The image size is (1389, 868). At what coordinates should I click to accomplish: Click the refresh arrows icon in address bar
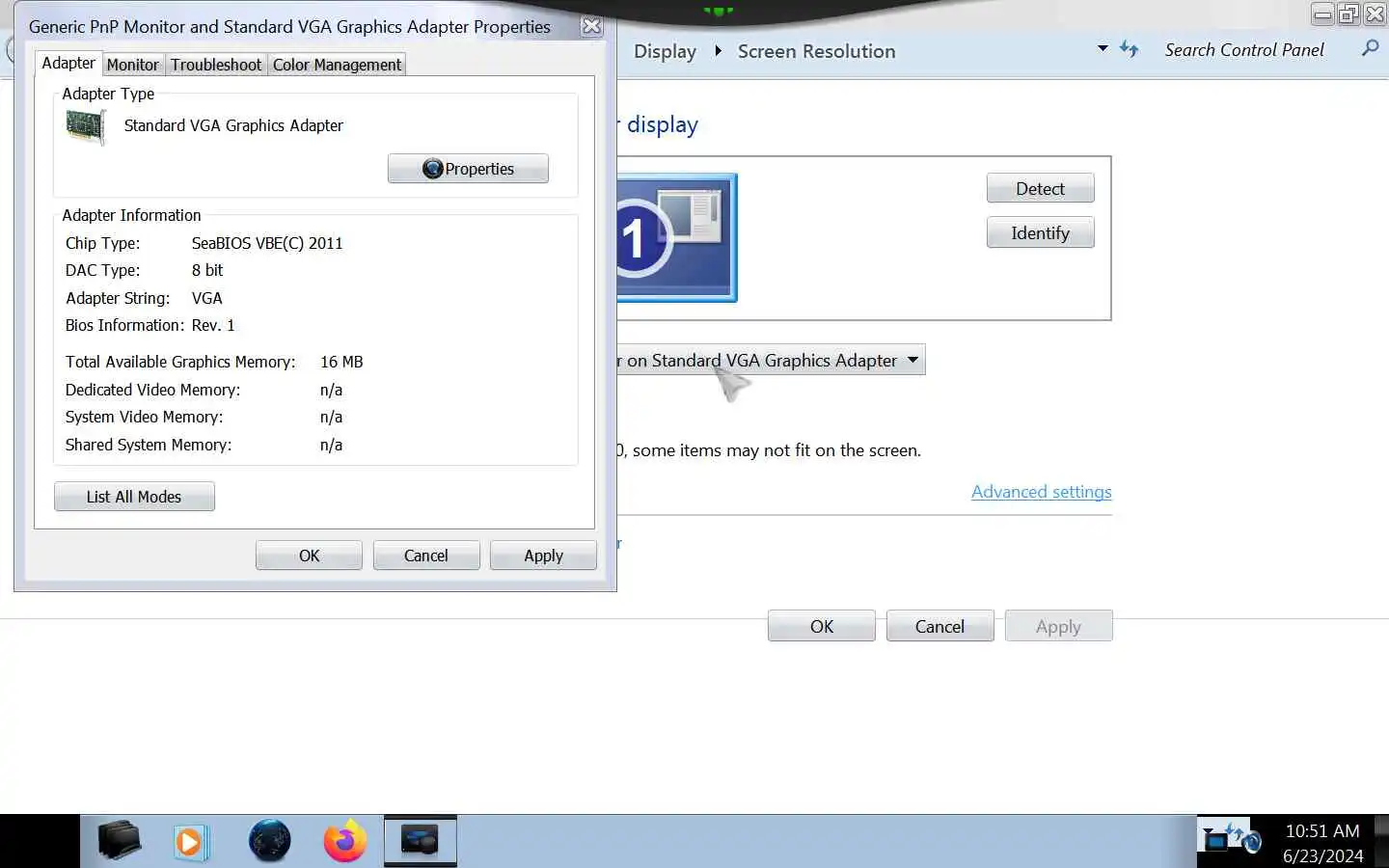coord(1129,49)
